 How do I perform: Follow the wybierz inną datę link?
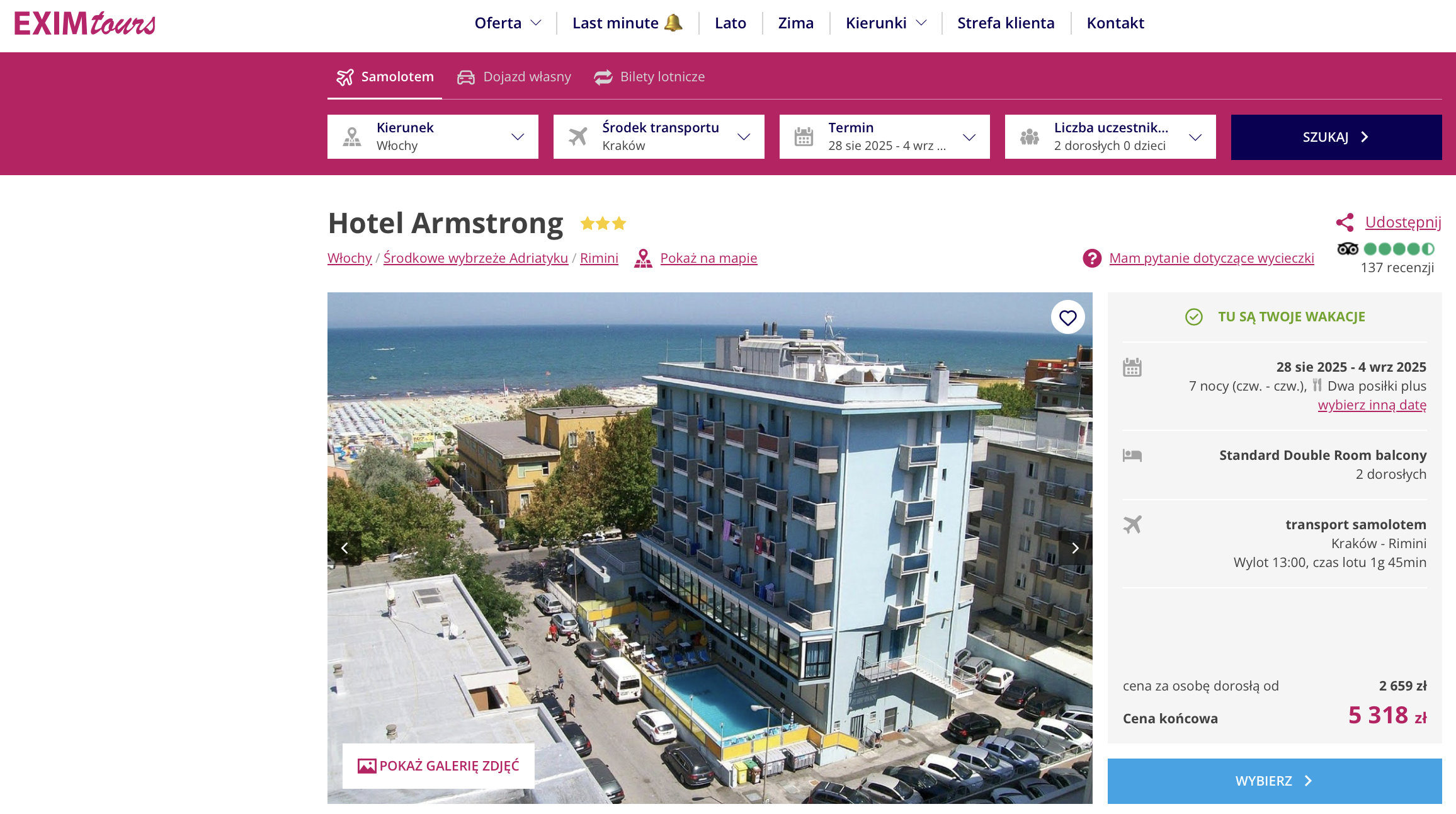[1372, 405]
